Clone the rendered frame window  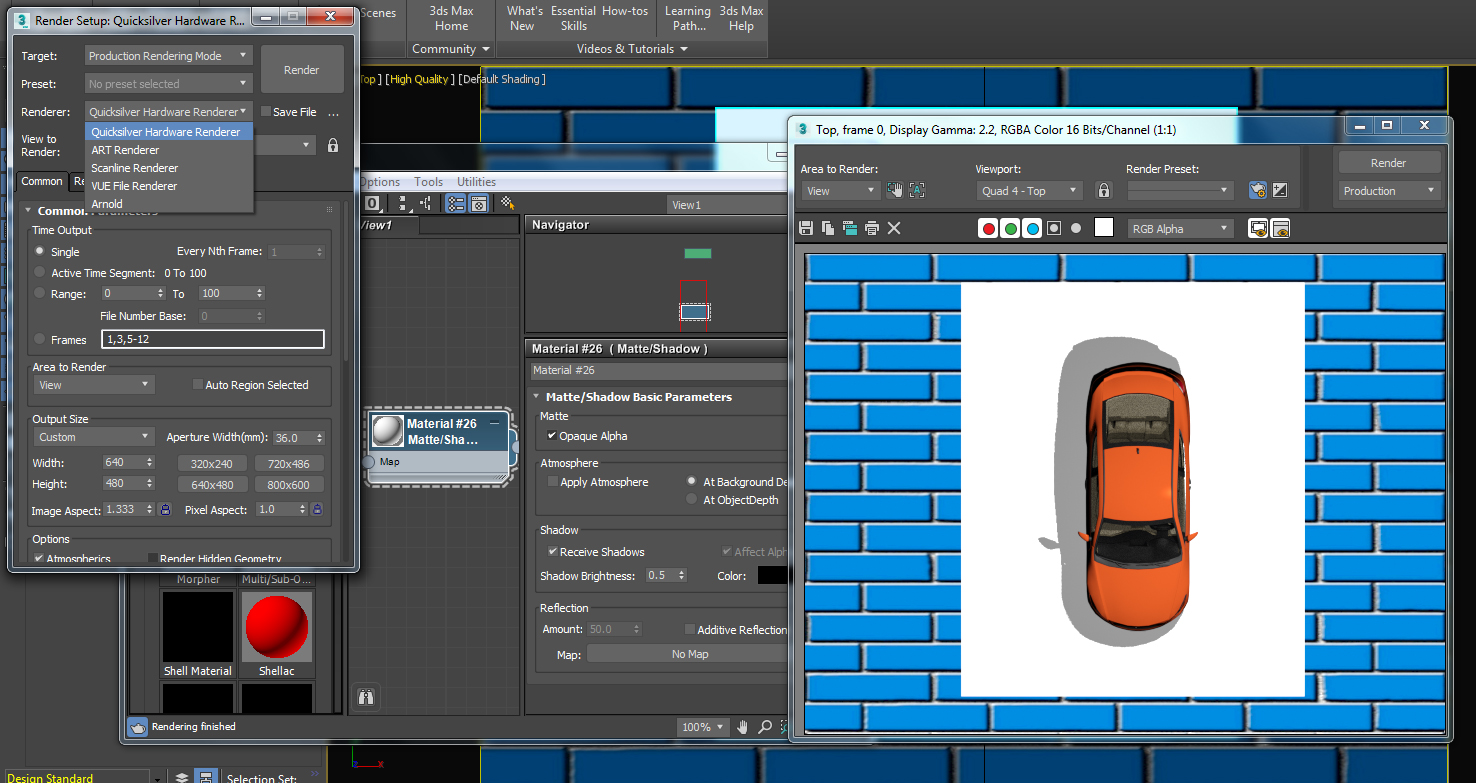848,228
